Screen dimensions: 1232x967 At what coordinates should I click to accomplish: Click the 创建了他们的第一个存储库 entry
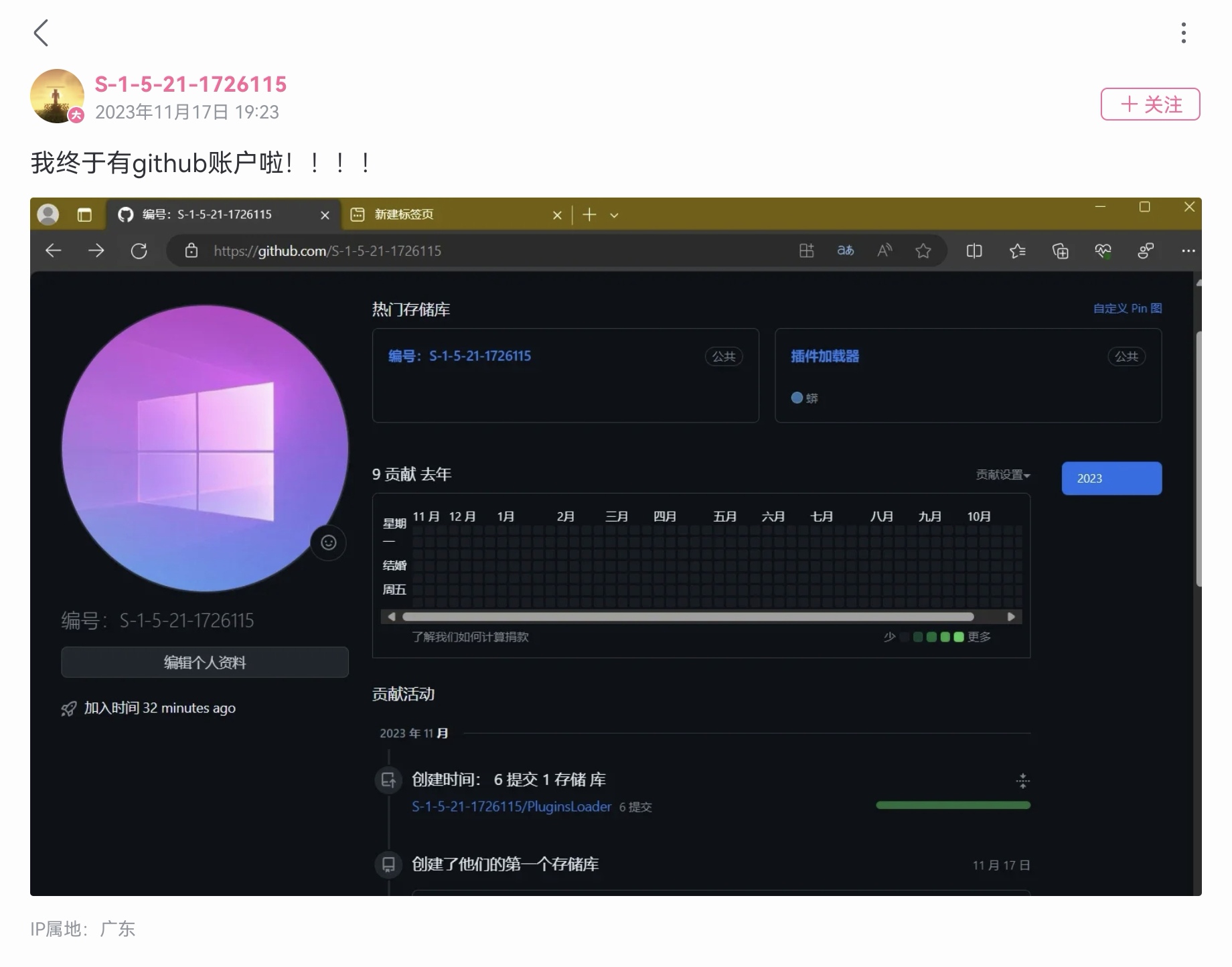(506, 865)
